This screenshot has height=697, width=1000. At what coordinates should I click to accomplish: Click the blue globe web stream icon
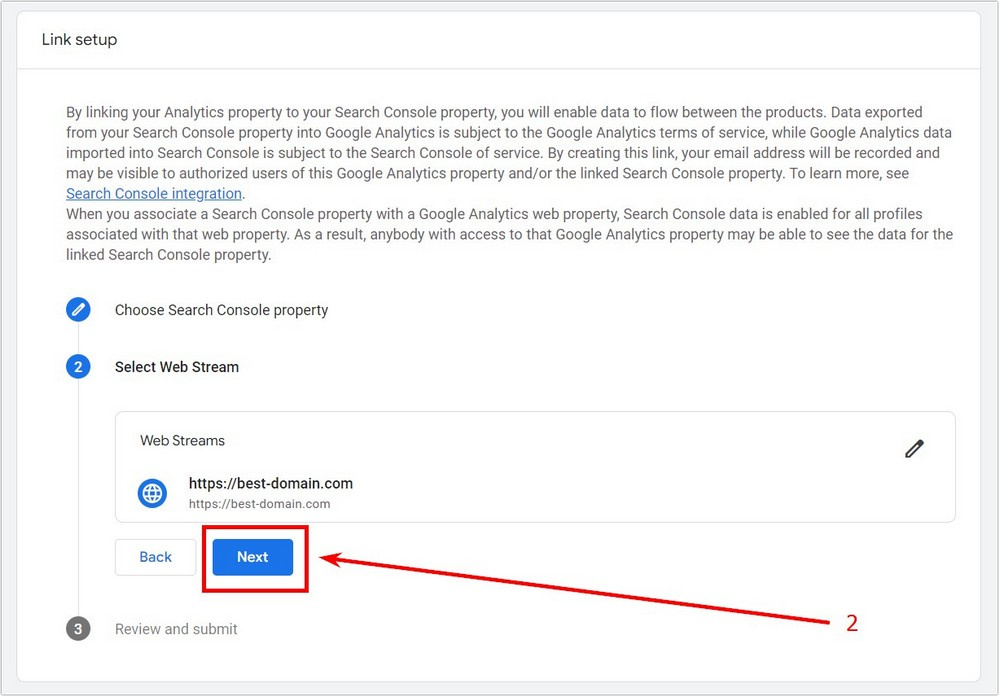tap(152, 493)
